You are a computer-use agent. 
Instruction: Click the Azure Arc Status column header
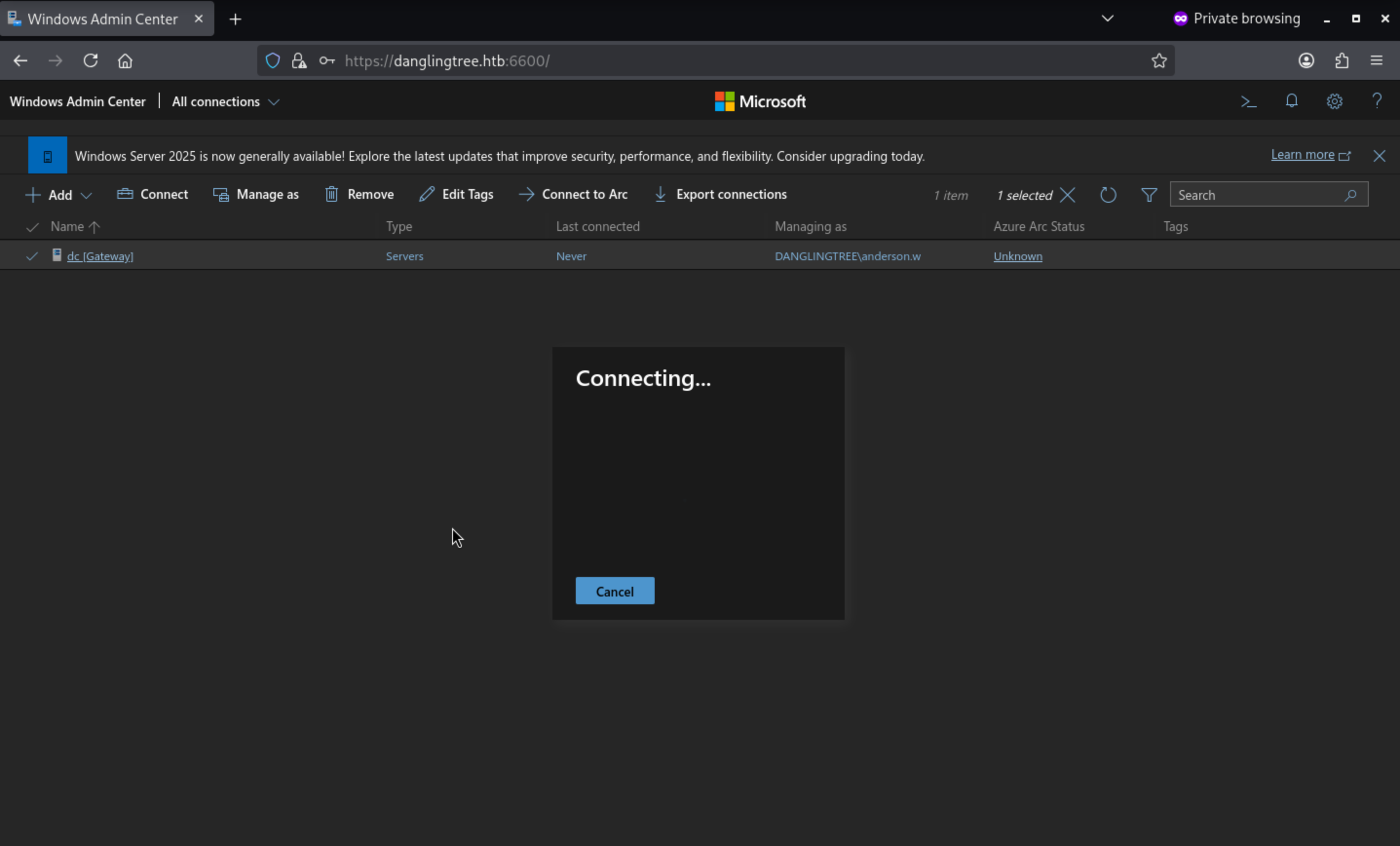(1039, 227)
